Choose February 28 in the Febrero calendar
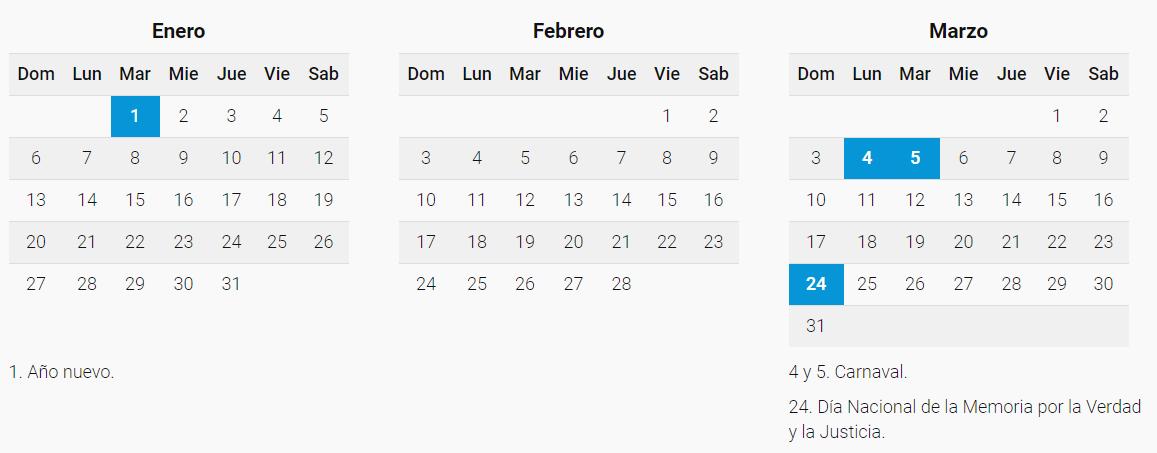The height and width of the screenshot is (453, 1157). [621, 284]
